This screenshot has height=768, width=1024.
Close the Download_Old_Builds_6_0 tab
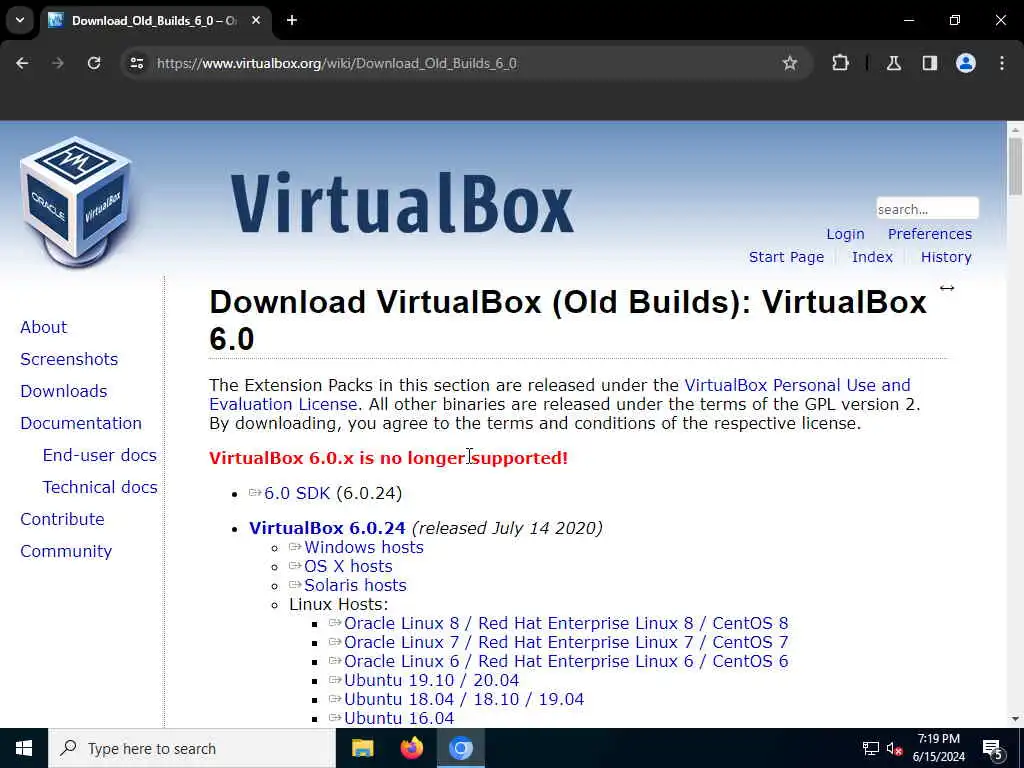[x=256, y=20]
